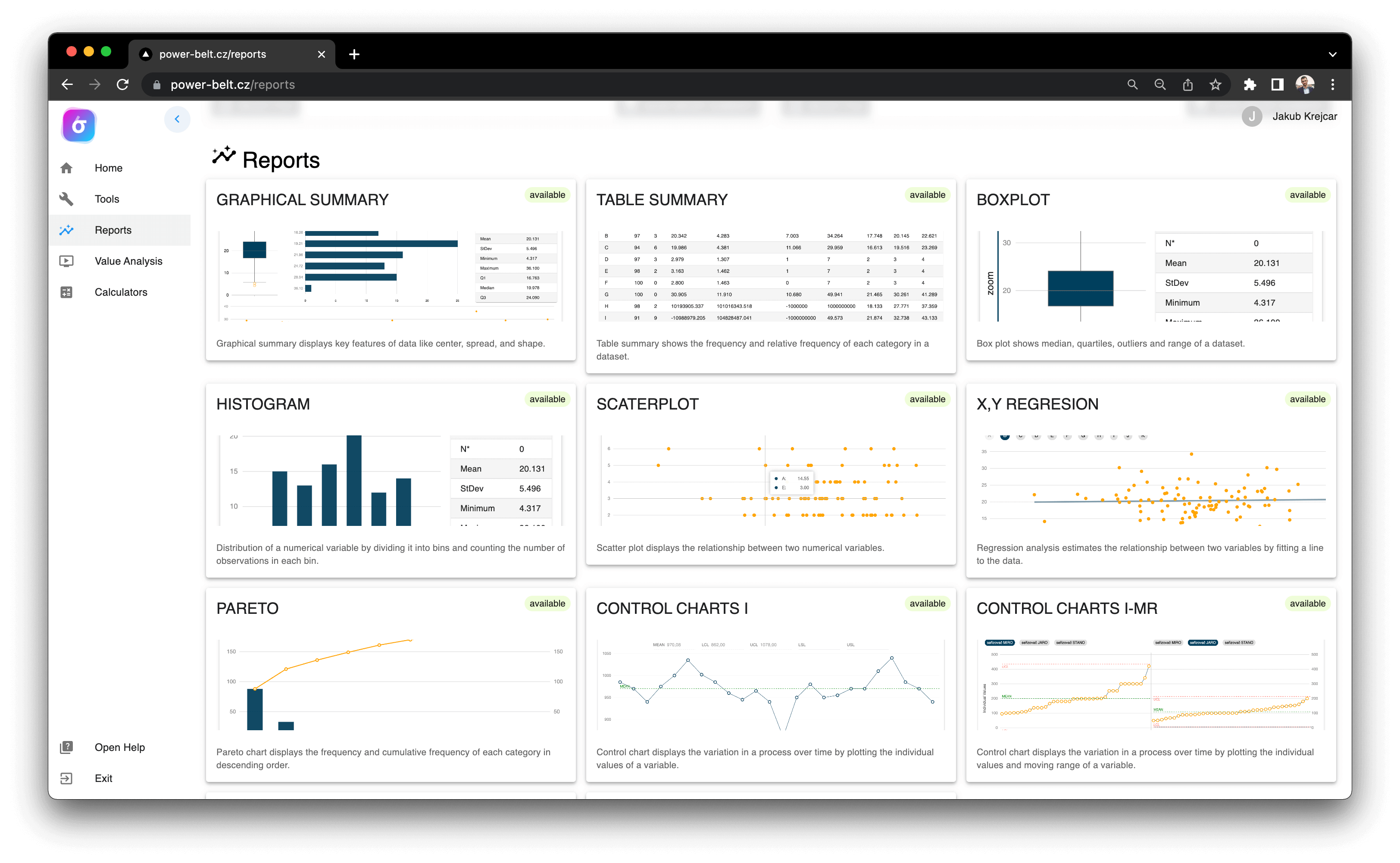Open the Control Charts I report title
Image resolution: width=1400 pixels, height=863 pixels.
[x=672, y=608]
